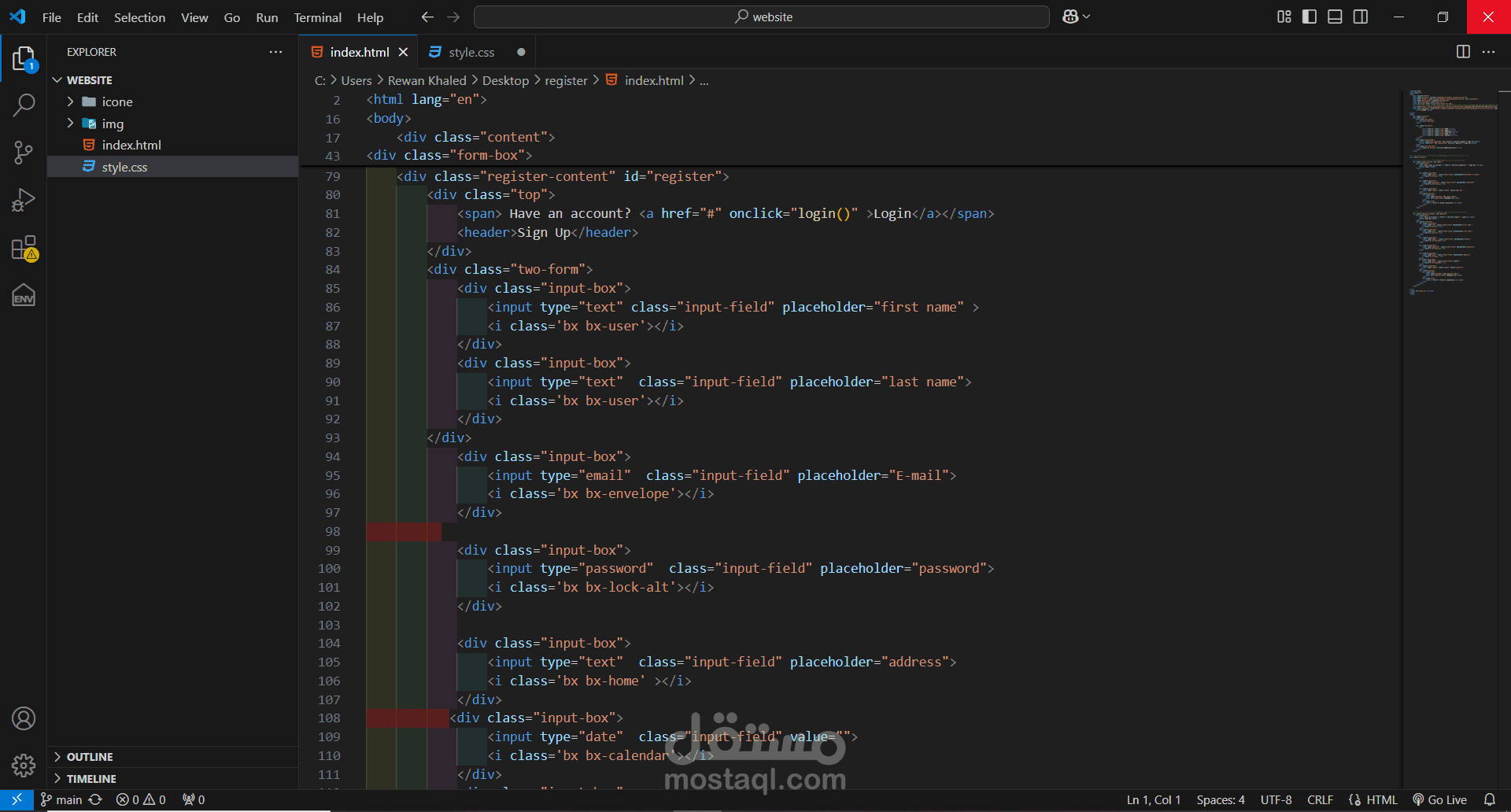Close the index.html tab

(403, 52)
